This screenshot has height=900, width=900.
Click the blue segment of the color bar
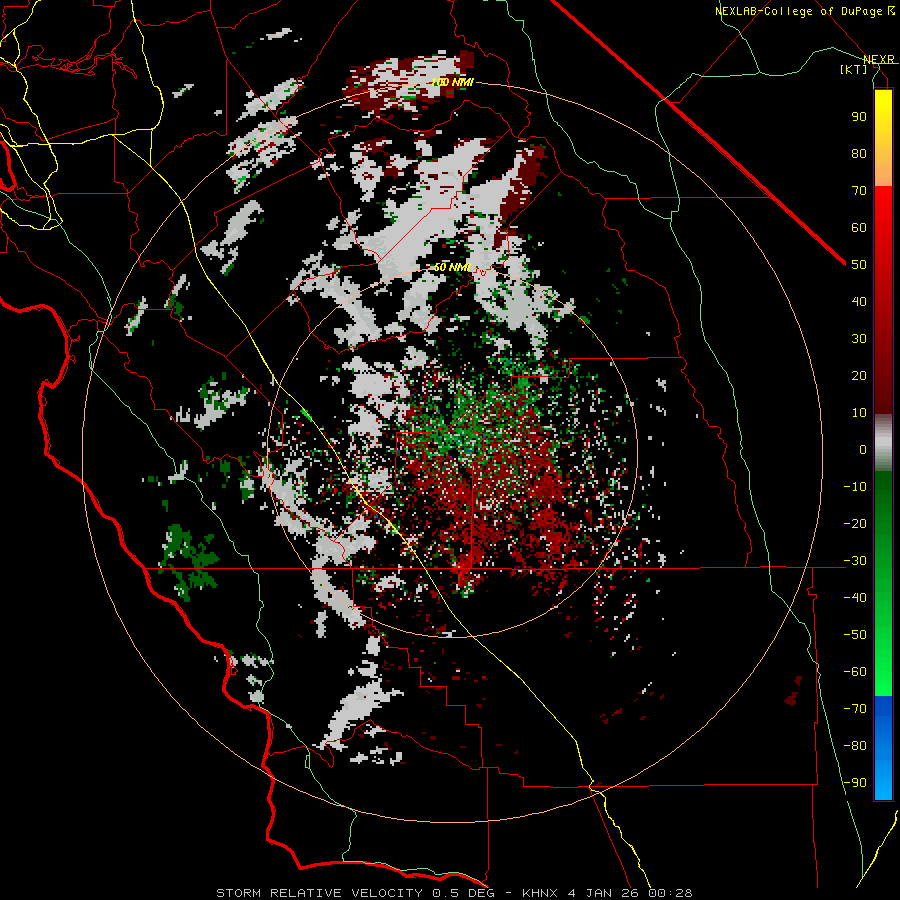(x=883, y=748)
